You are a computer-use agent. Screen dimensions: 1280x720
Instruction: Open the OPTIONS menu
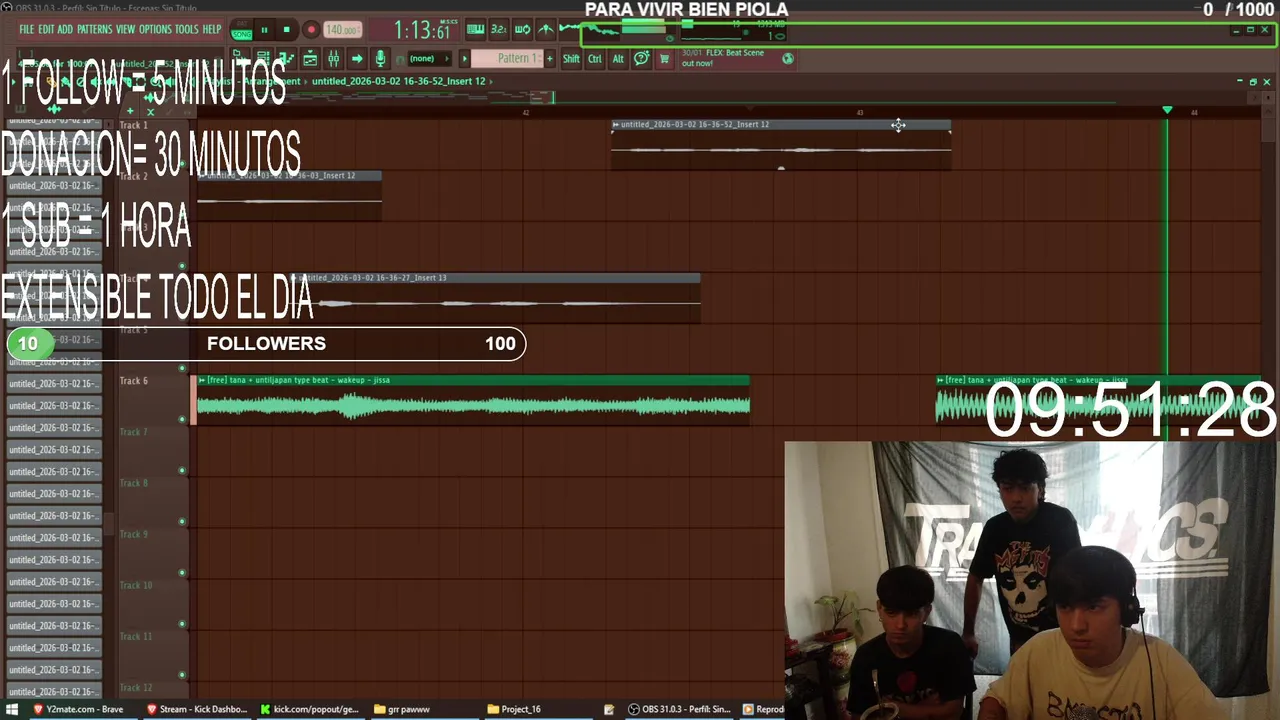point(155,29)
